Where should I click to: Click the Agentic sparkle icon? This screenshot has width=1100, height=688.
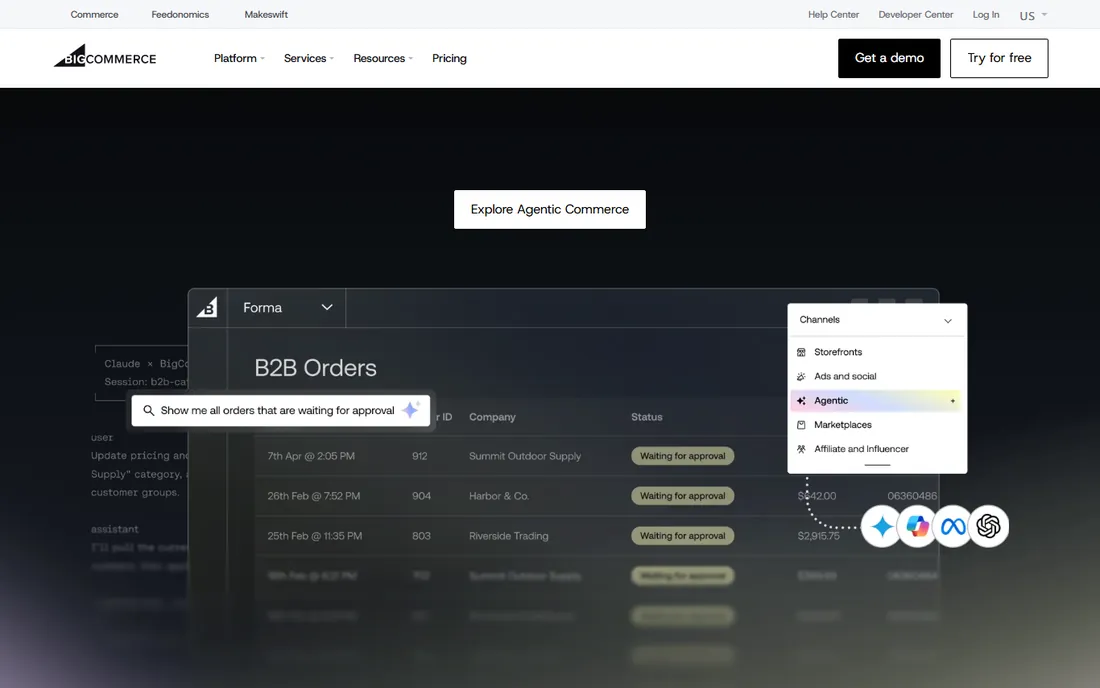801,400
